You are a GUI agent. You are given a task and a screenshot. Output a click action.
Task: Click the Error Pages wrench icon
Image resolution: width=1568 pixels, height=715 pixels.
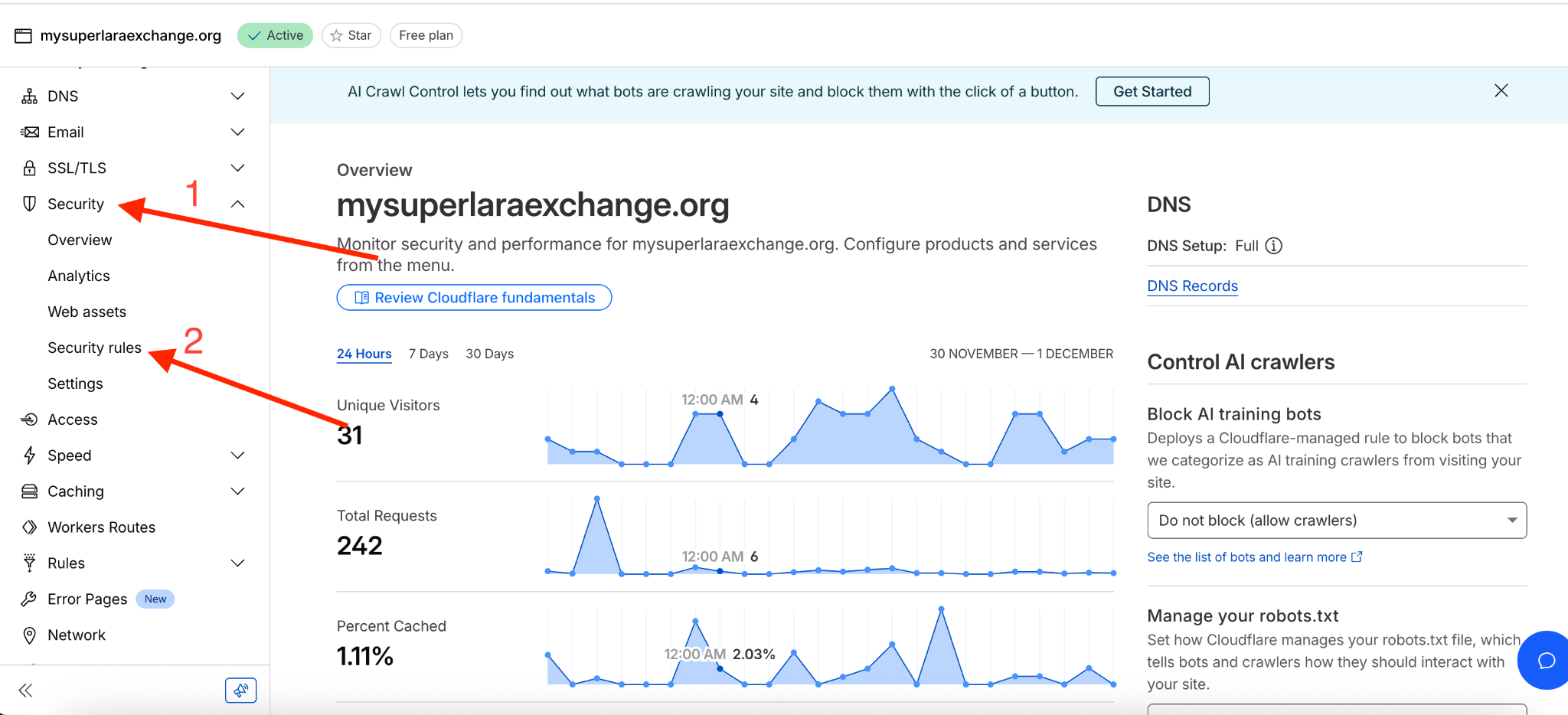point(29,599)
